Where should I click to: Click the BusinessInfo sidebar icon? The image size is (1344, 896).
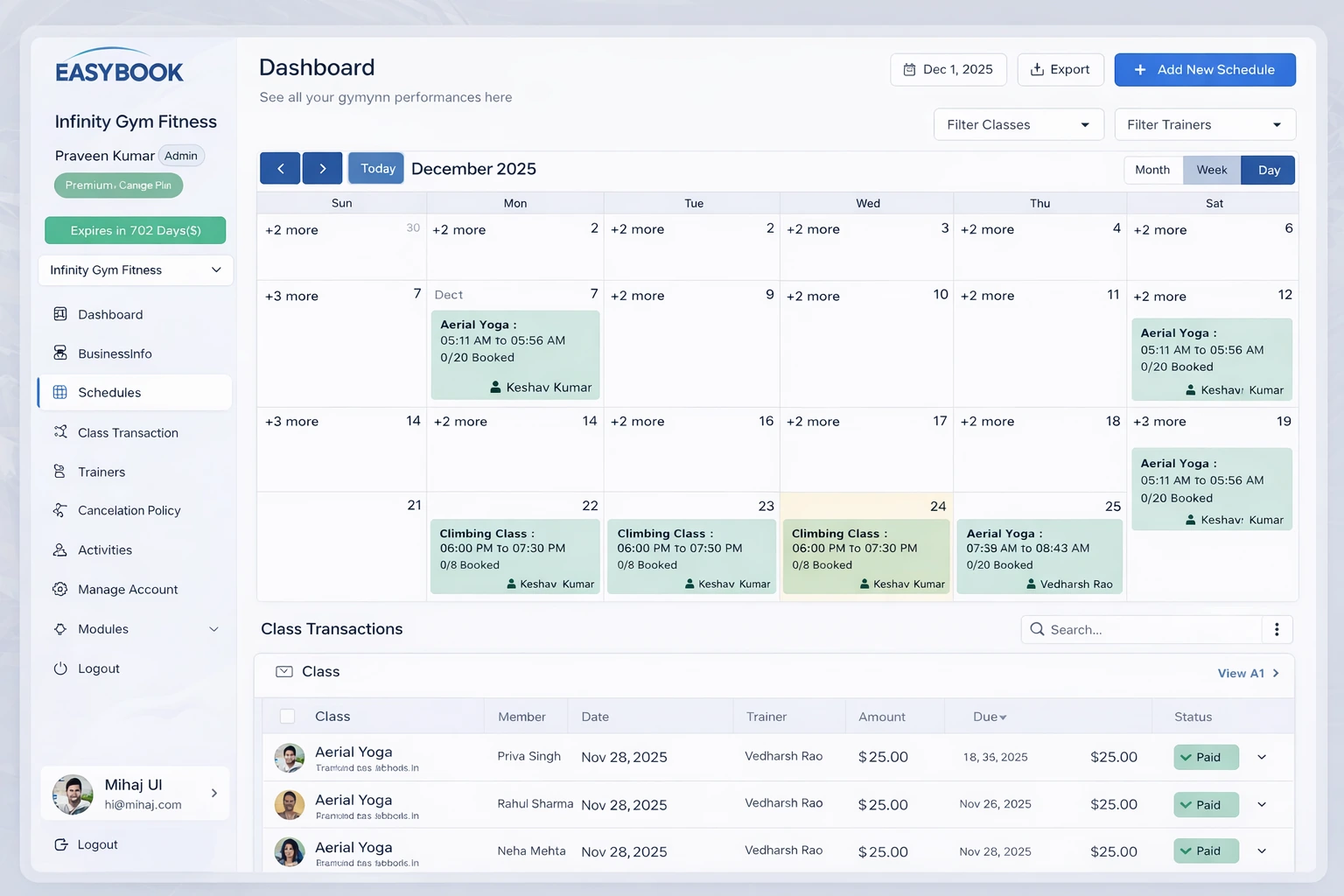coord(60,353)
